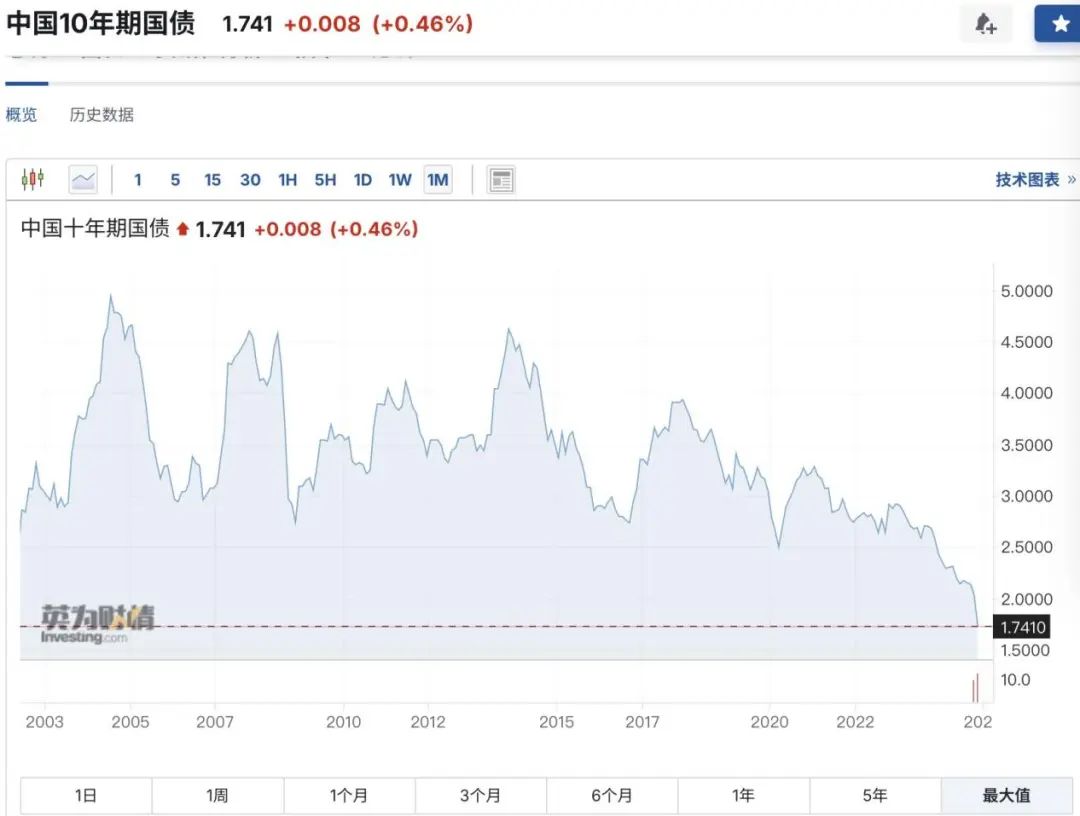The image size is (1080, 816).
Task: Click the 2020 x-axis year label
Action: (x=769, y=722)
